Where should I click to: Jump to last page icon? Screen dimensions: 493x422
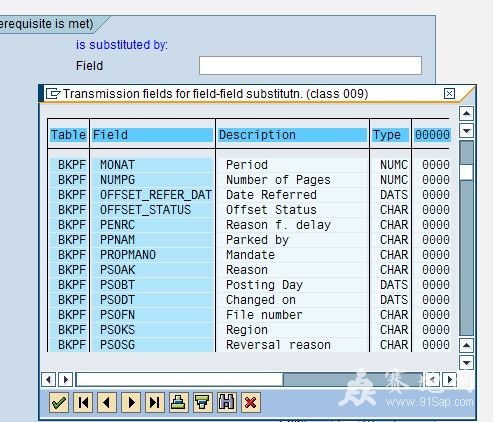(x=155, y=403)
